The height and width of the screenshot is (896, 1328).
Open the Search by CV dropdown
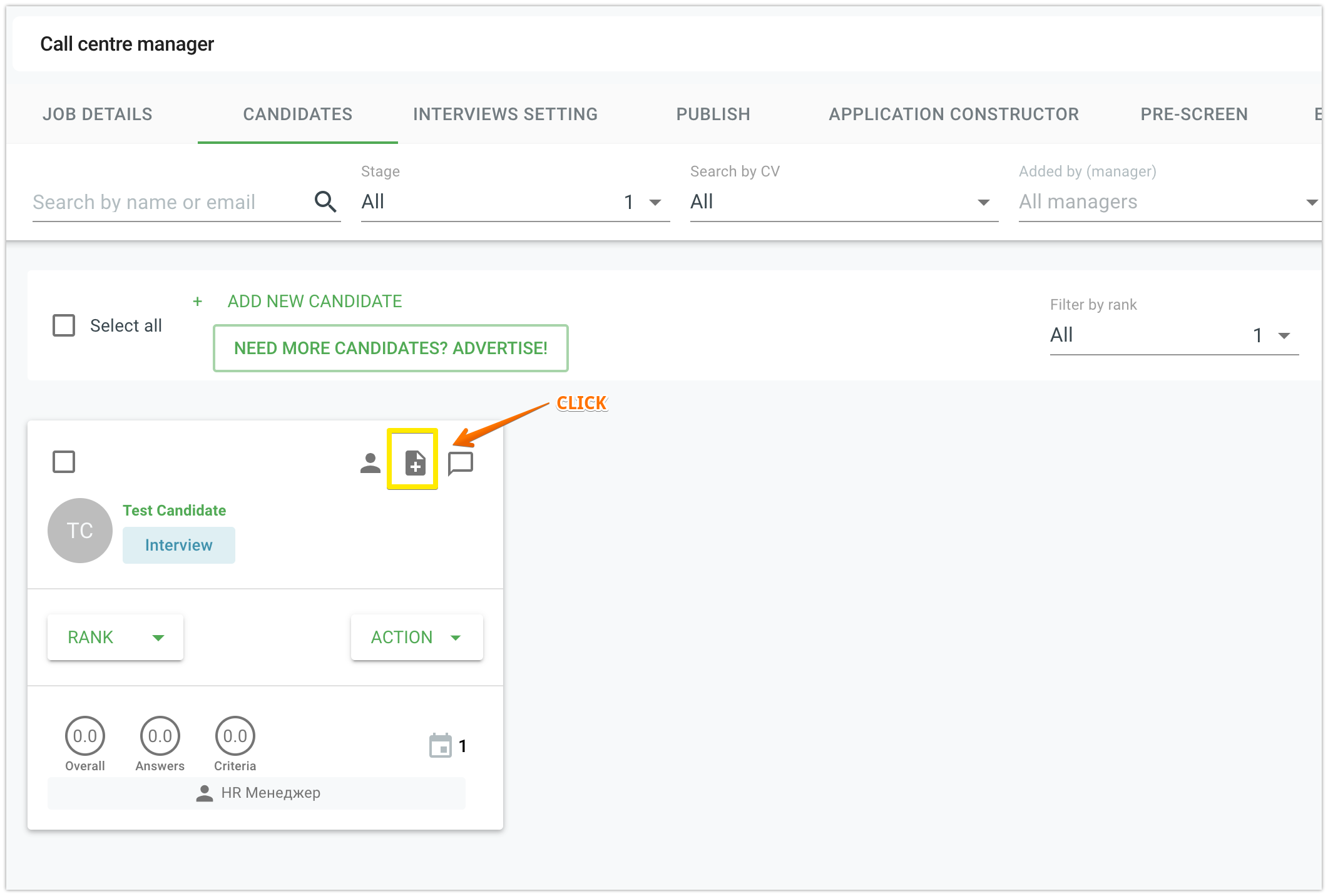coord(843,202)
